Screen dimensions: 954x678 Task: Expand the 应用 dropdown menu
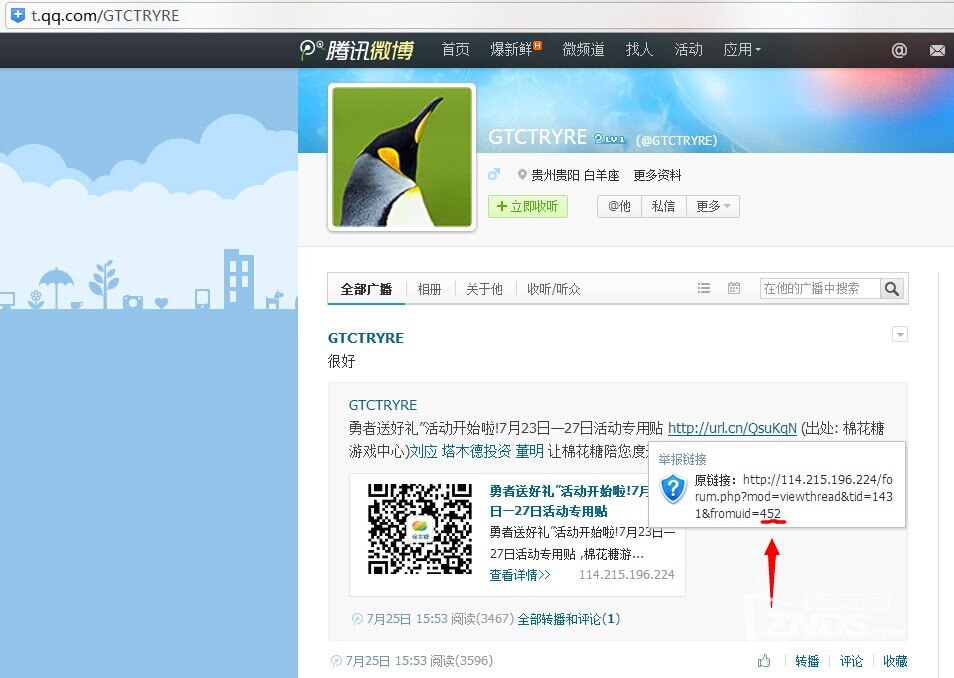[x=742, y=50]
